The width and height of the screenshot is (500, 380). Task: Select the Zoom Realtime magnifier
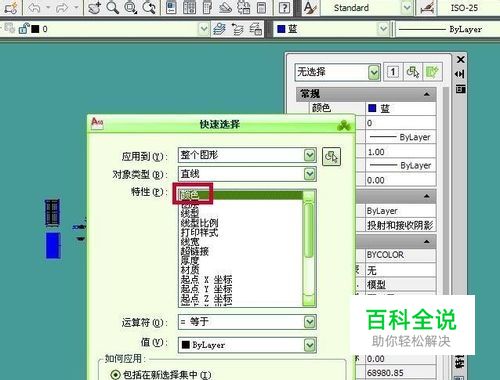113,7
